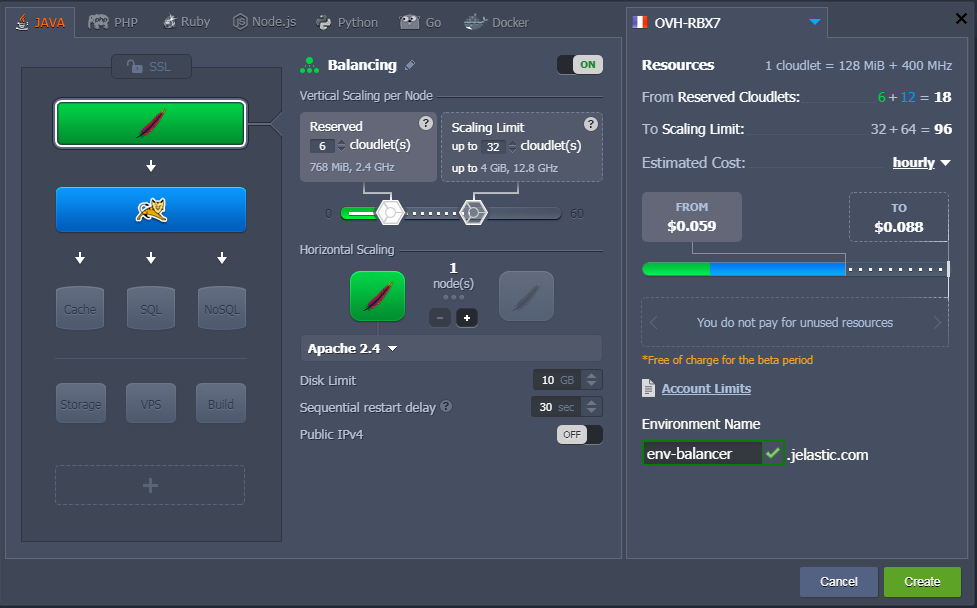Open the hourly estimated cost dropdown

(921, 162)
